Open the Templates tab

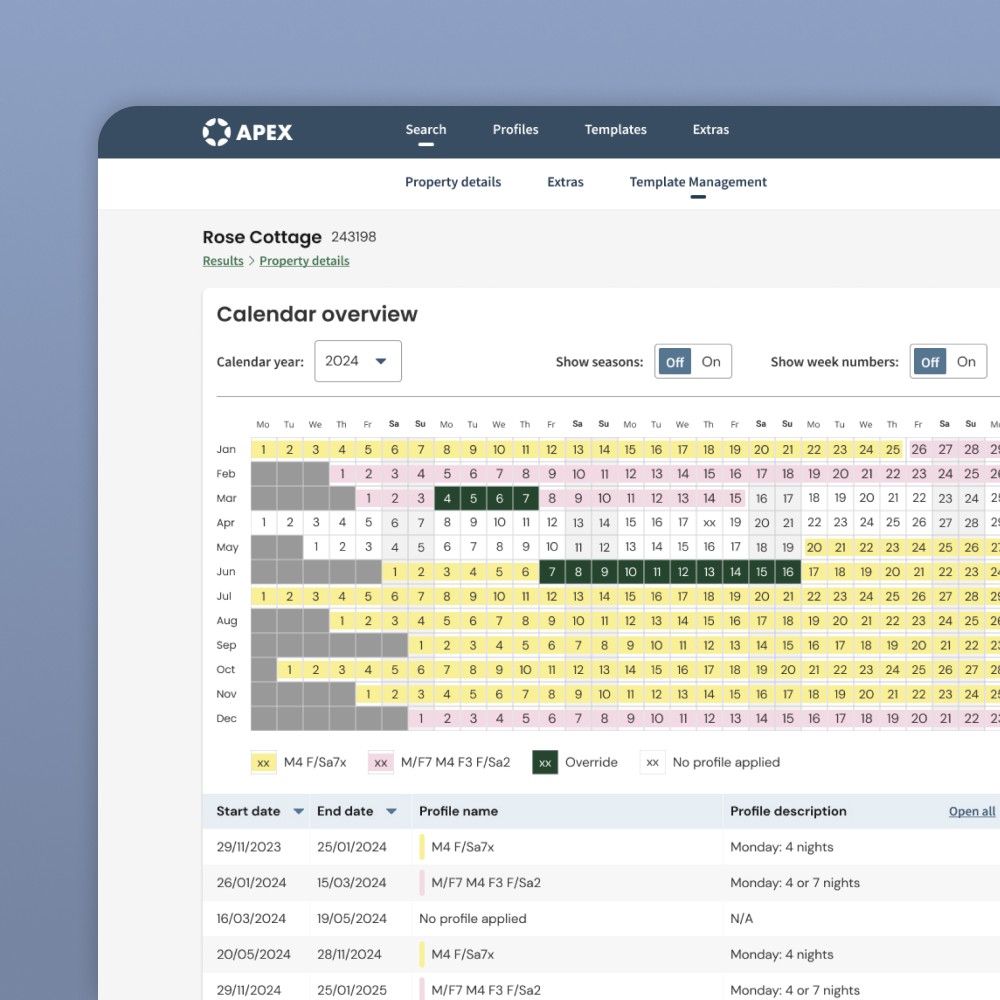point(615,129)
